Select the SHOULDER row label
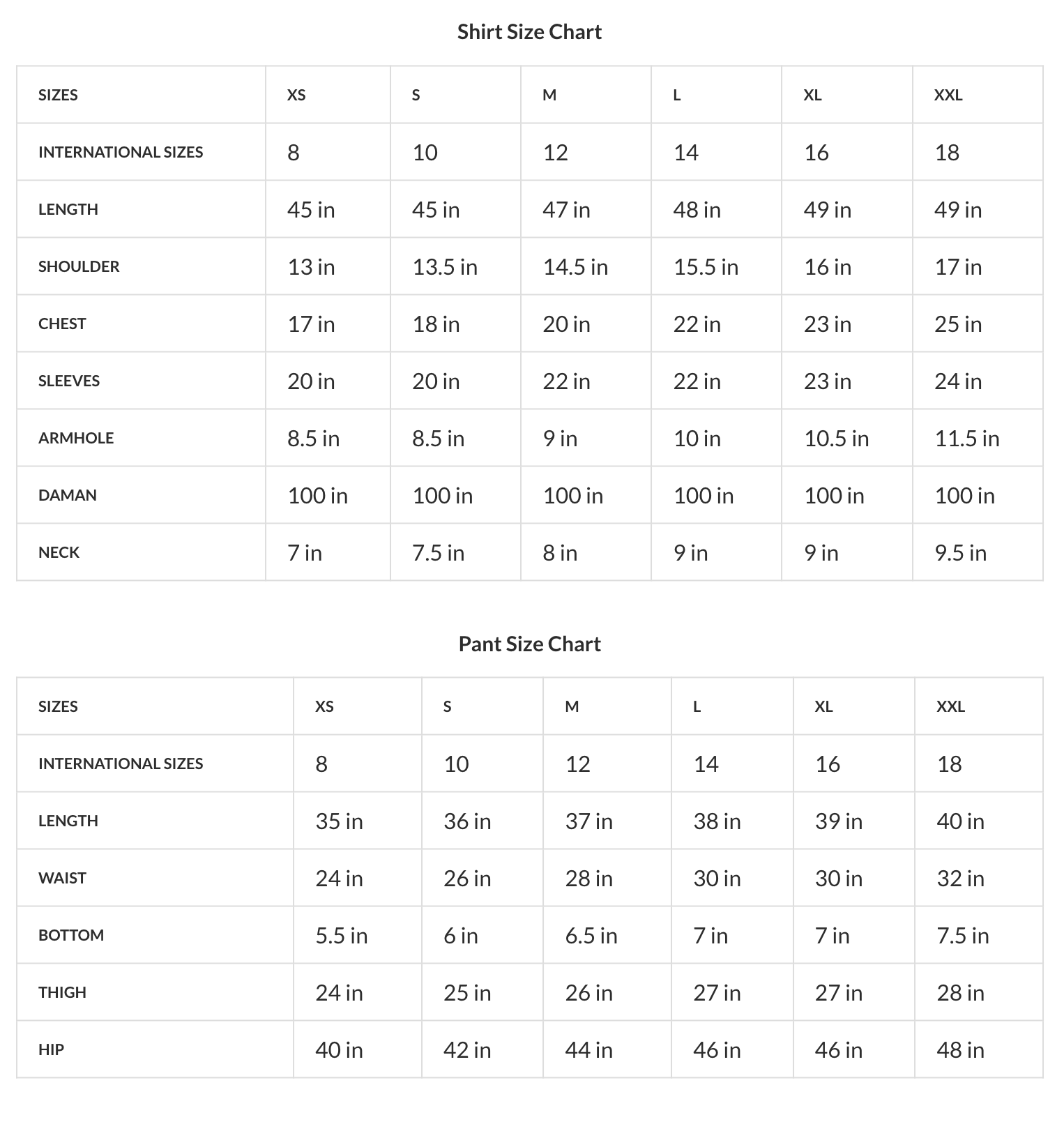This screenshot has height=1131, width=1064. click(79, 266)
